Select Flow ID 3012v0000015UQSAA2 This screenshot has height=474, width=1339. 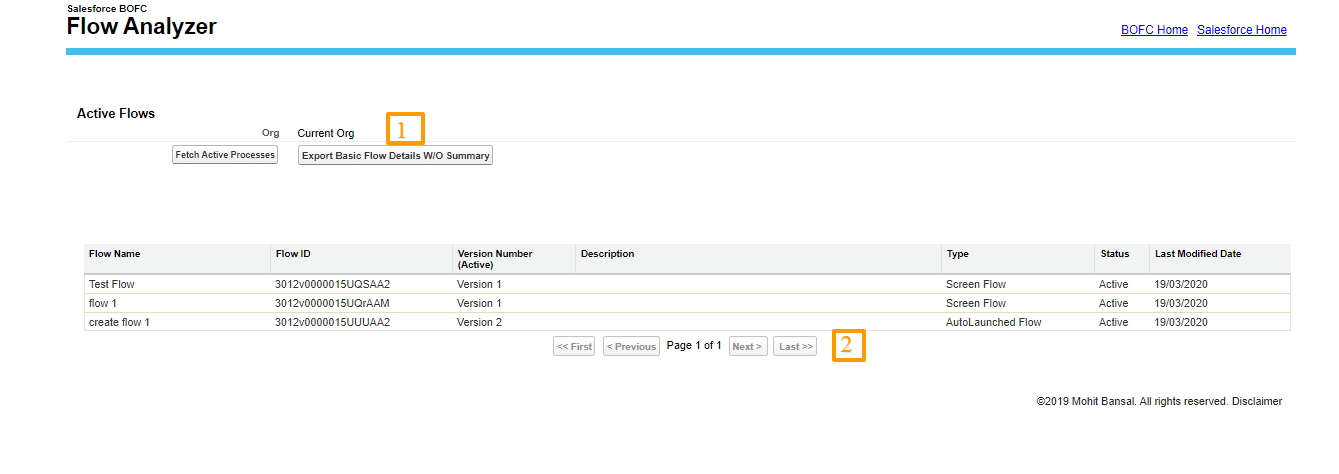(332, 284)
